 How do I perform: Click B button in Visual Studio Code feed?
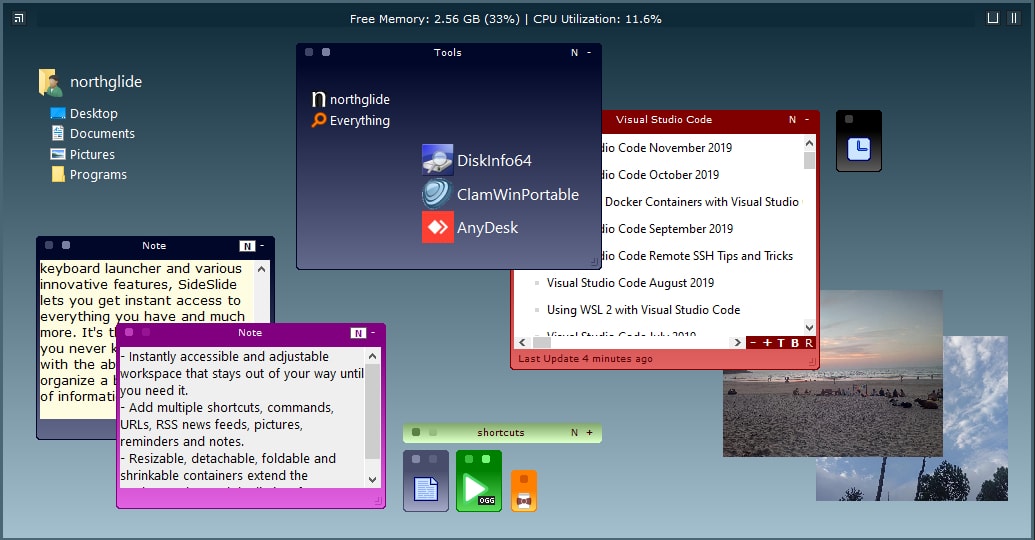pyautogui.click(x=795, y=343)
